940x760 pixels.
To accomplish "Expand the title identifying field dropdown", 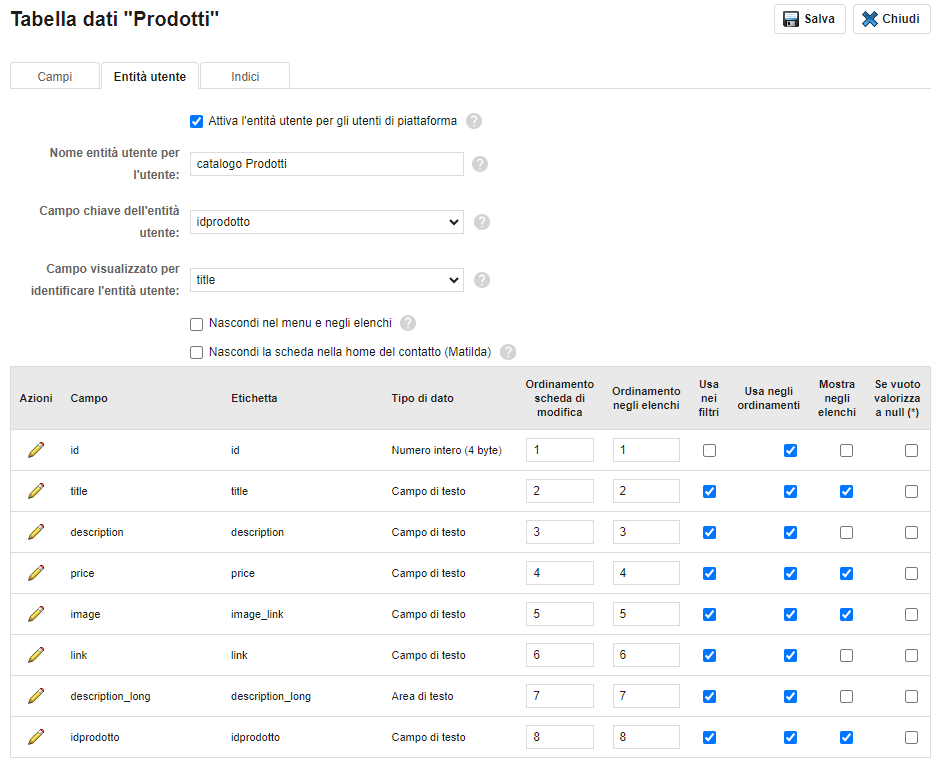I will click(327, 280).
